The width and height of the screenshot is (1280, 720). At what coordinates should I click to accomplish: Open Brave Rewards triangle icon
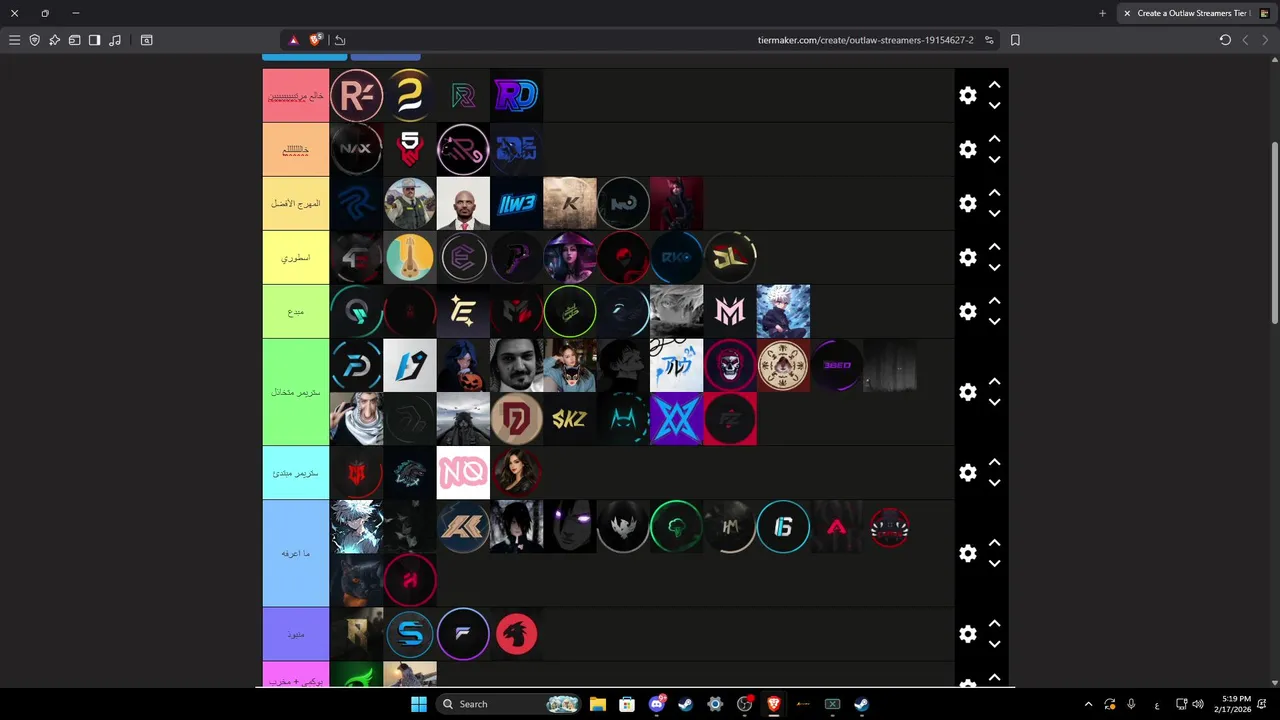293,40
